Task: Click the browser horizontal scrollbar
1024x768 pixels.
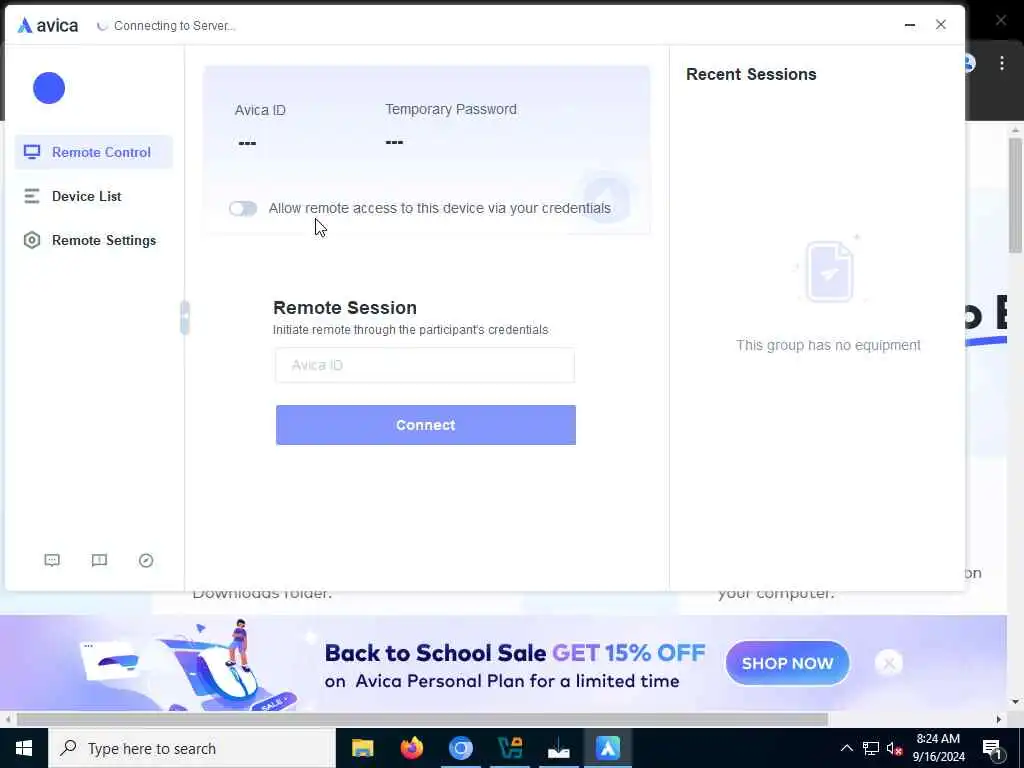Action: (422, 719)
